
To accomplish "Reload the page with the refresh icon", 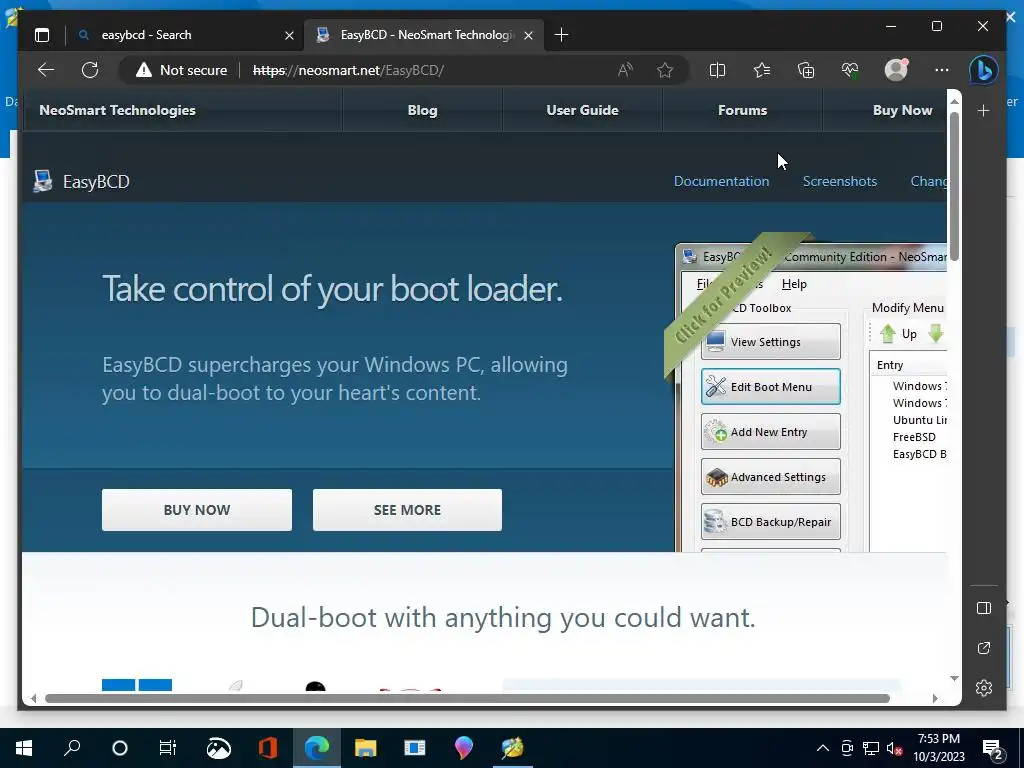I will click(x=90, y=70).
